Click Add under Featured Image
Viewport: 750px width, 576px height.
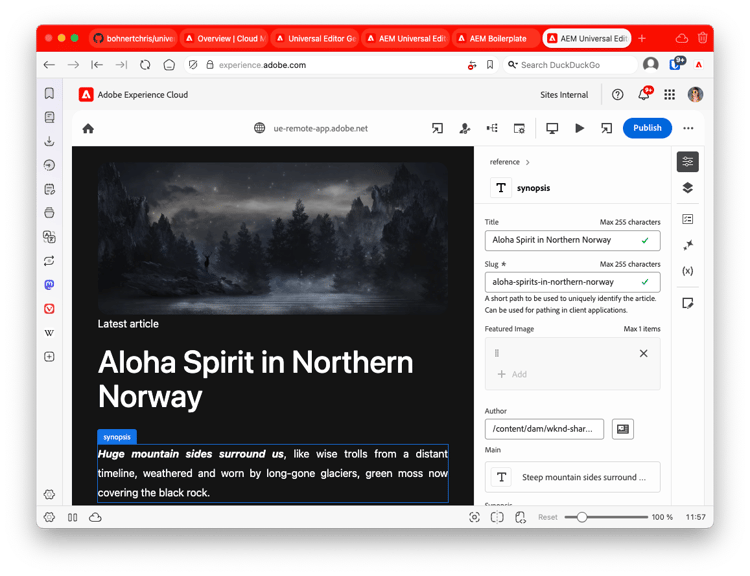pyautogui.click(x=512, y=374)
